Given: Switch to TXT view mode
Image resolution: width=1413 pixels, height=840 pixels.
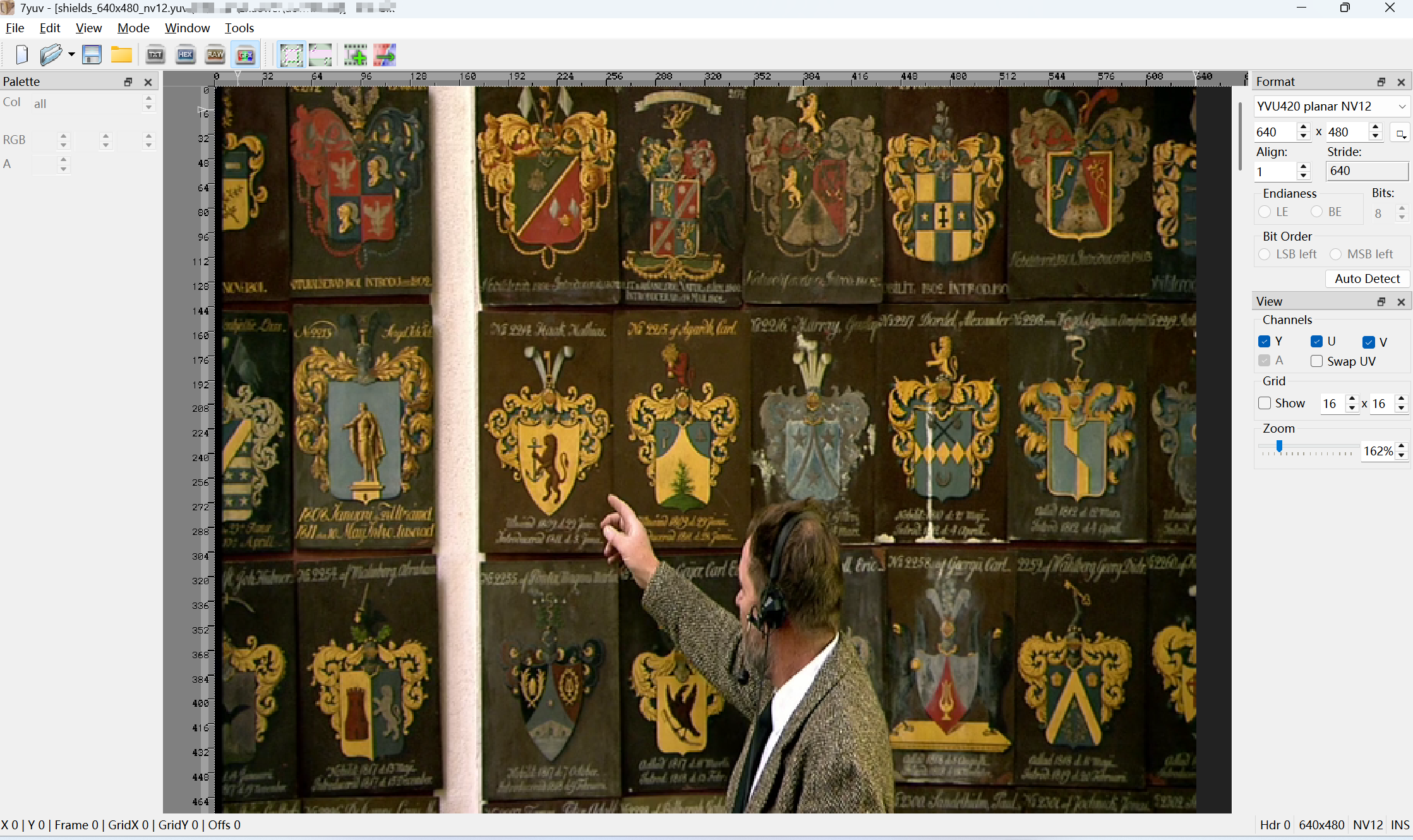Looking at the screenshot, I should point(155,55).
